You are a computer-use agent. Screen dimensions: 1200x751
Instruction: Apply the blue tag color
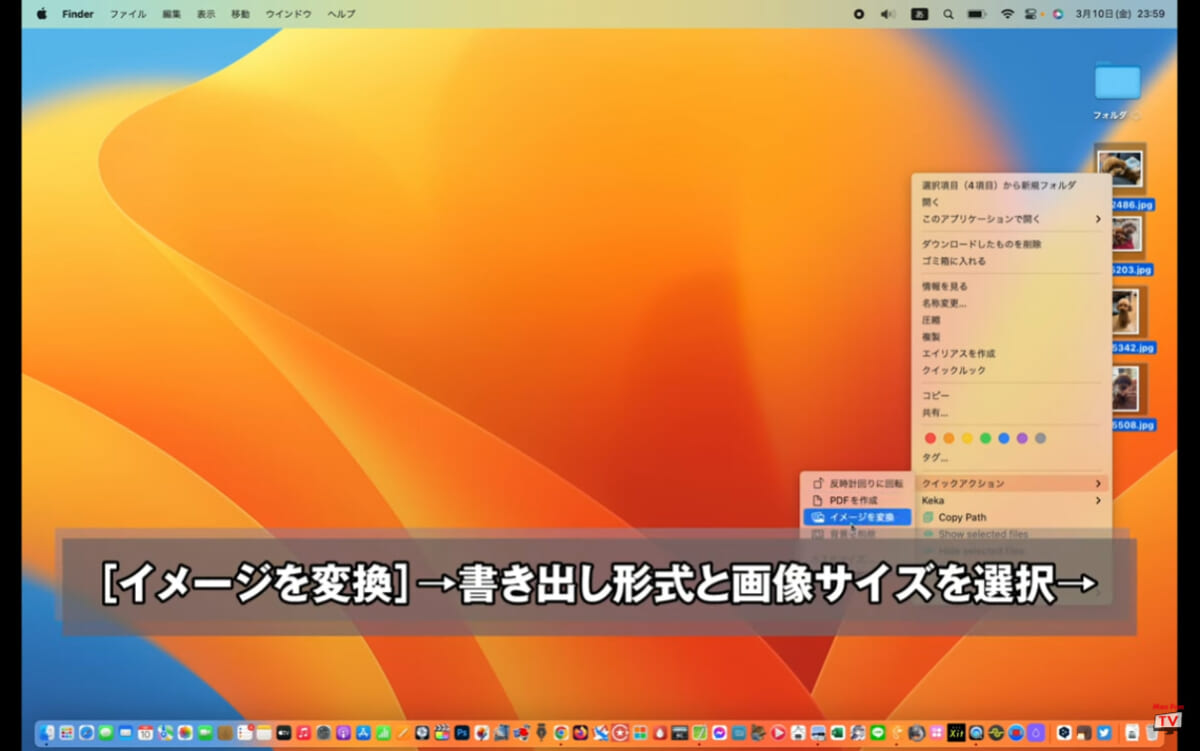click(x=1004, y=438)
